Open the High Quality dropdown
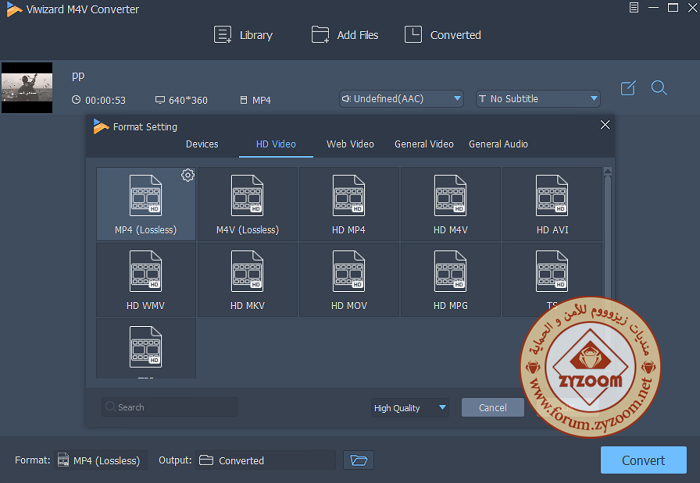The width and height of the screenshot is (700, 483). tap(409, 408)
